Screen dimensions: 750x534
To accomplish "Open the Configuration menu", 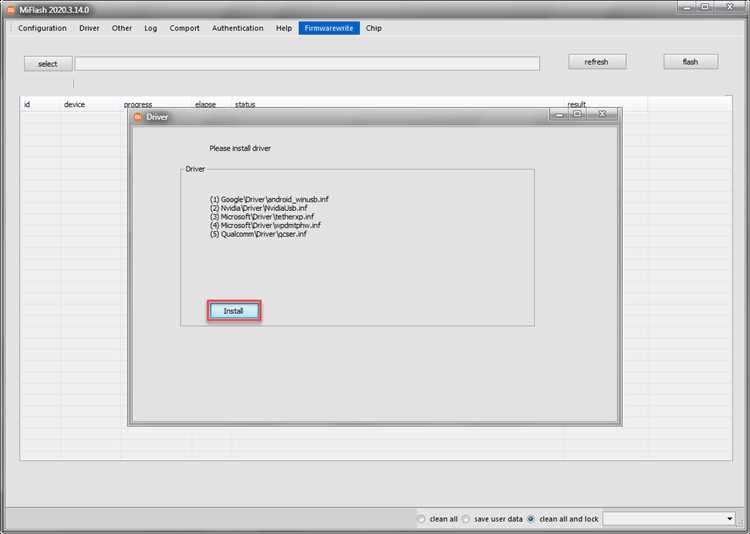I will click(x=42, y=28).
